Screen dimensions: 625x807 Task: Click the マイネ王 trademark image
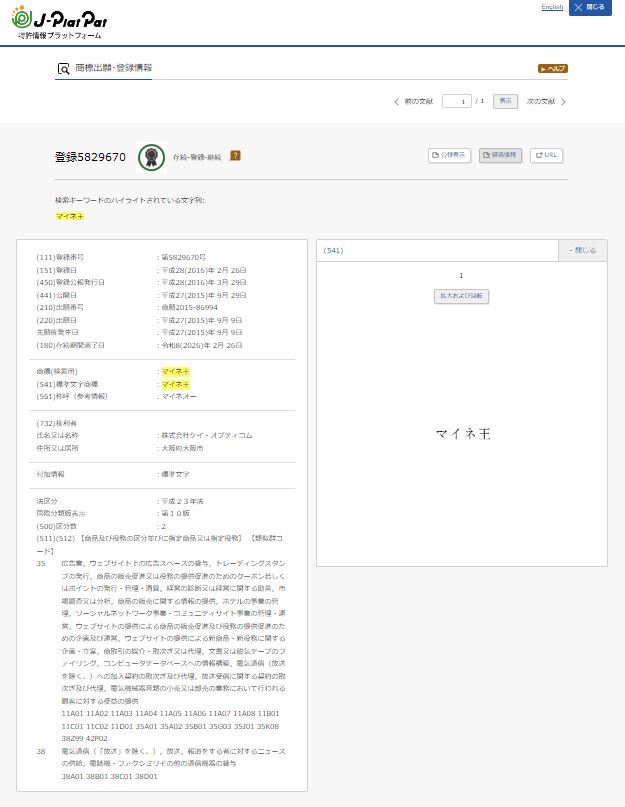462,434
